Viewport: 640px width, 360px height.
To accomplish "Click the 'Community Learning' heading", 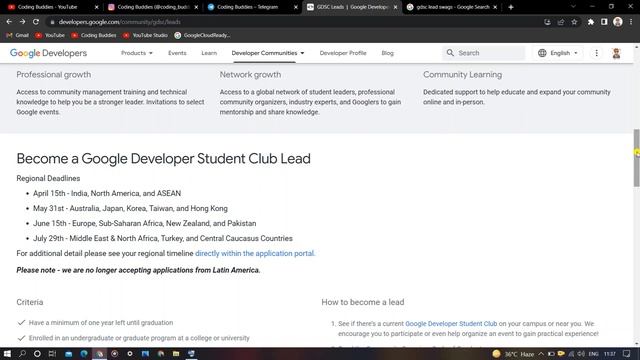I will (462, 75).
